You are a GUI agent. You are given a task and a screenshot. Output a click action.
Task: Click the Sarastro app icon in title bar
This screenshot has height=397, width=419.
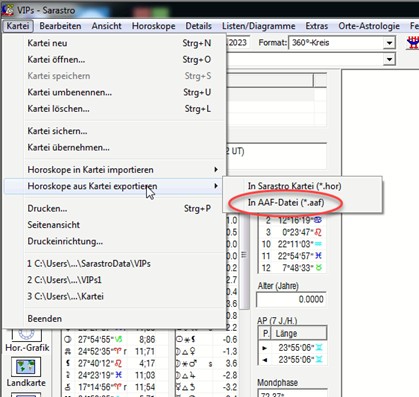[7, 10]
